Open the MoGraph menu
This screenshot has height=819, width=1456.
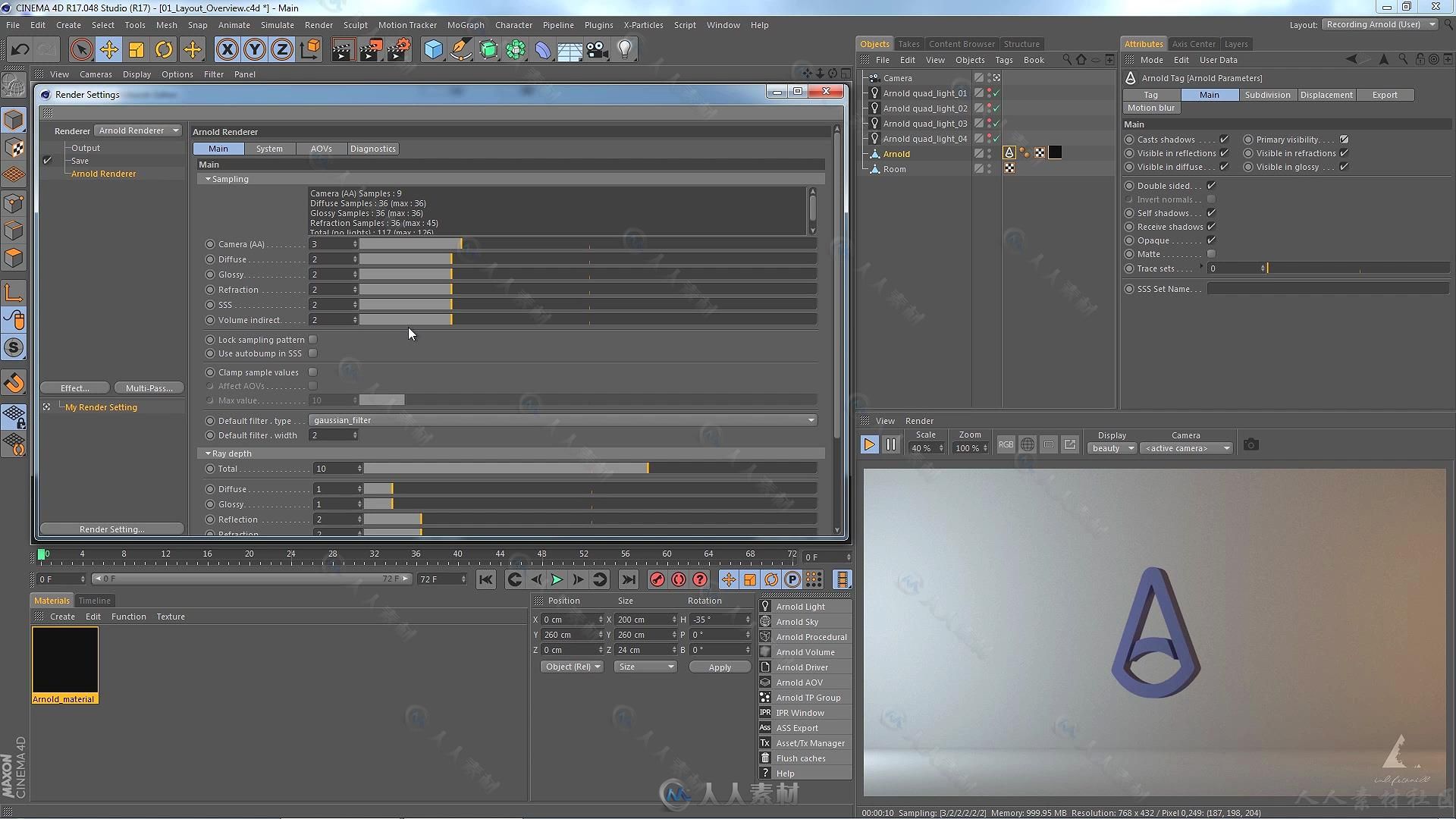[x=465, y=25]
